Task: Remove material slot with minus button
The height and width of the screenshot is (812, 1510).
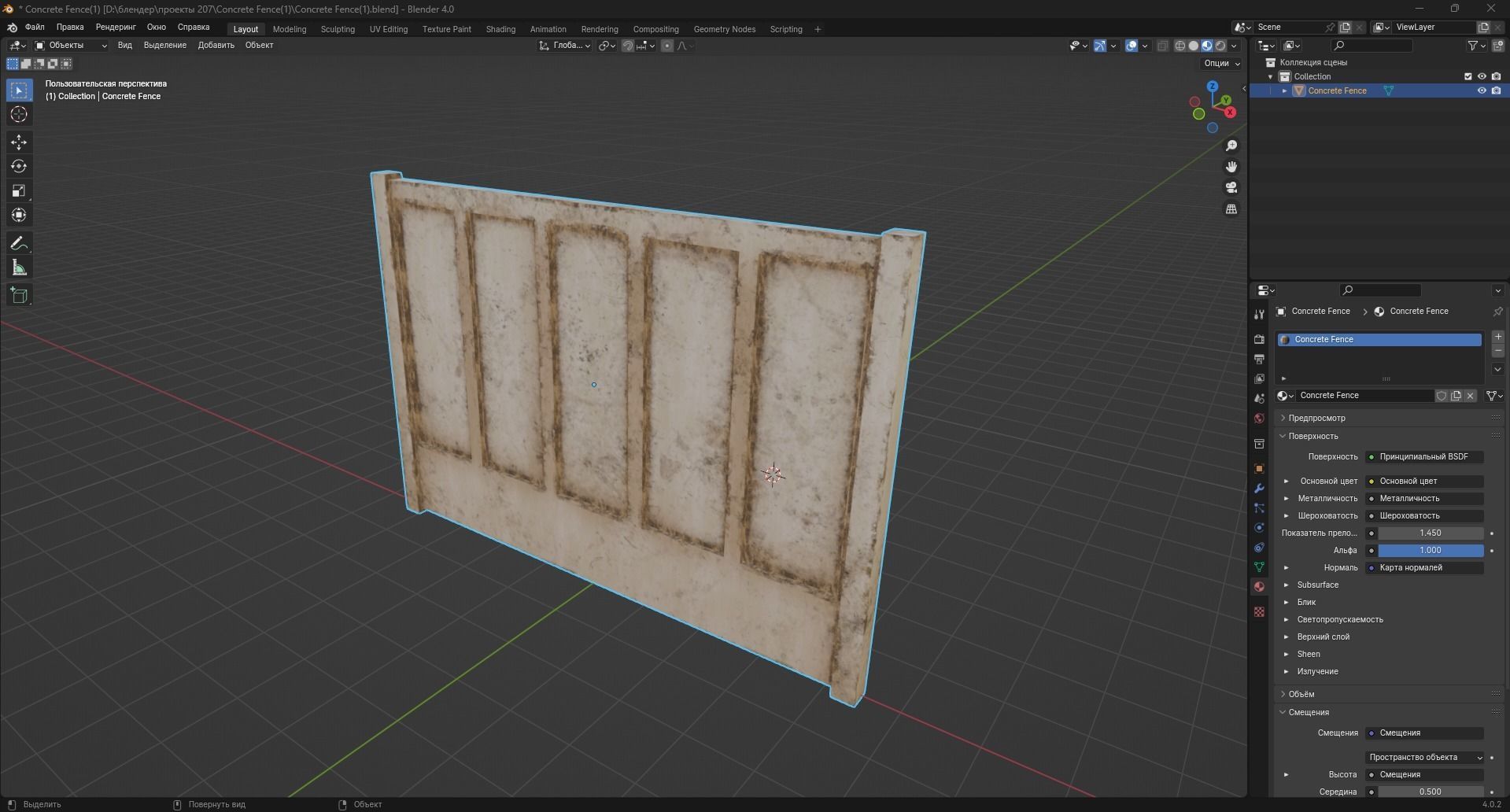Action: click(1497, 351)
